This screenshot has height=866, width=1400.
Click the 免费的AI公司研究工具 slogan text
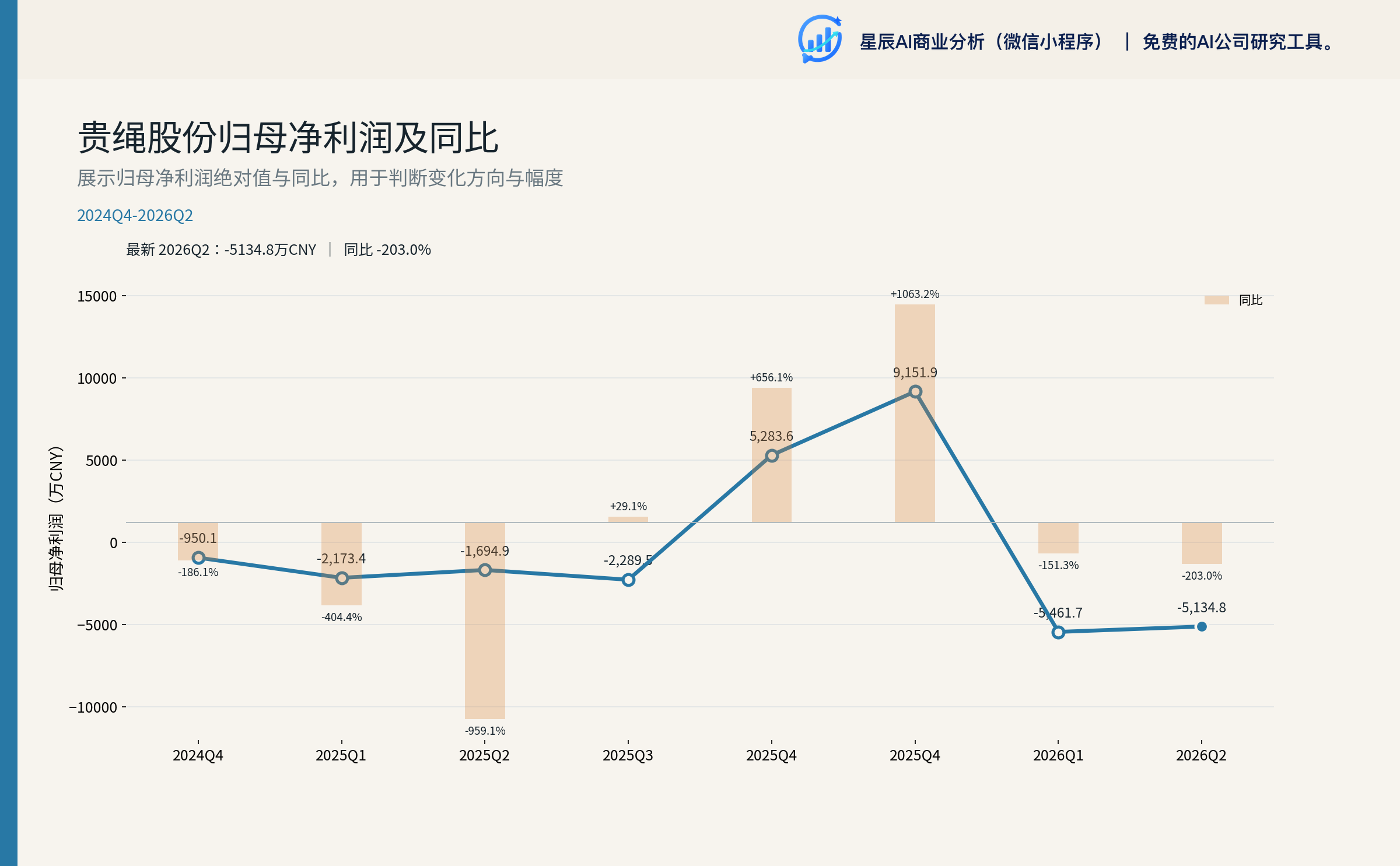[1238, 42]
